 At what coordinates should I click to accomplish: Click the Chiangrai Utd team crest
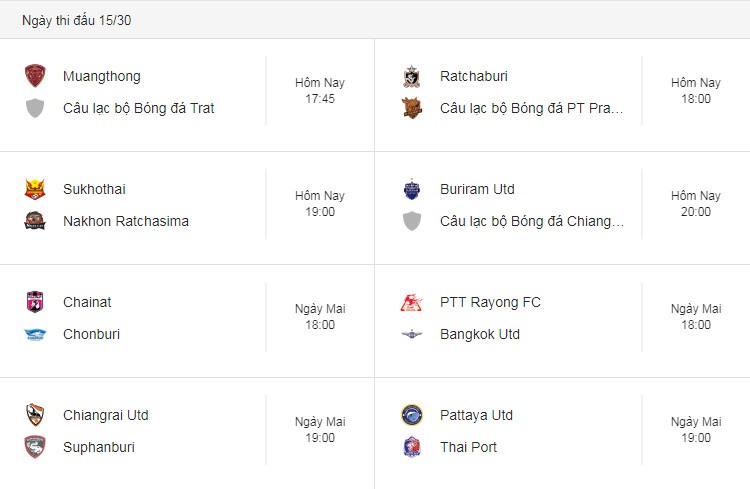[x=35, y=415]
